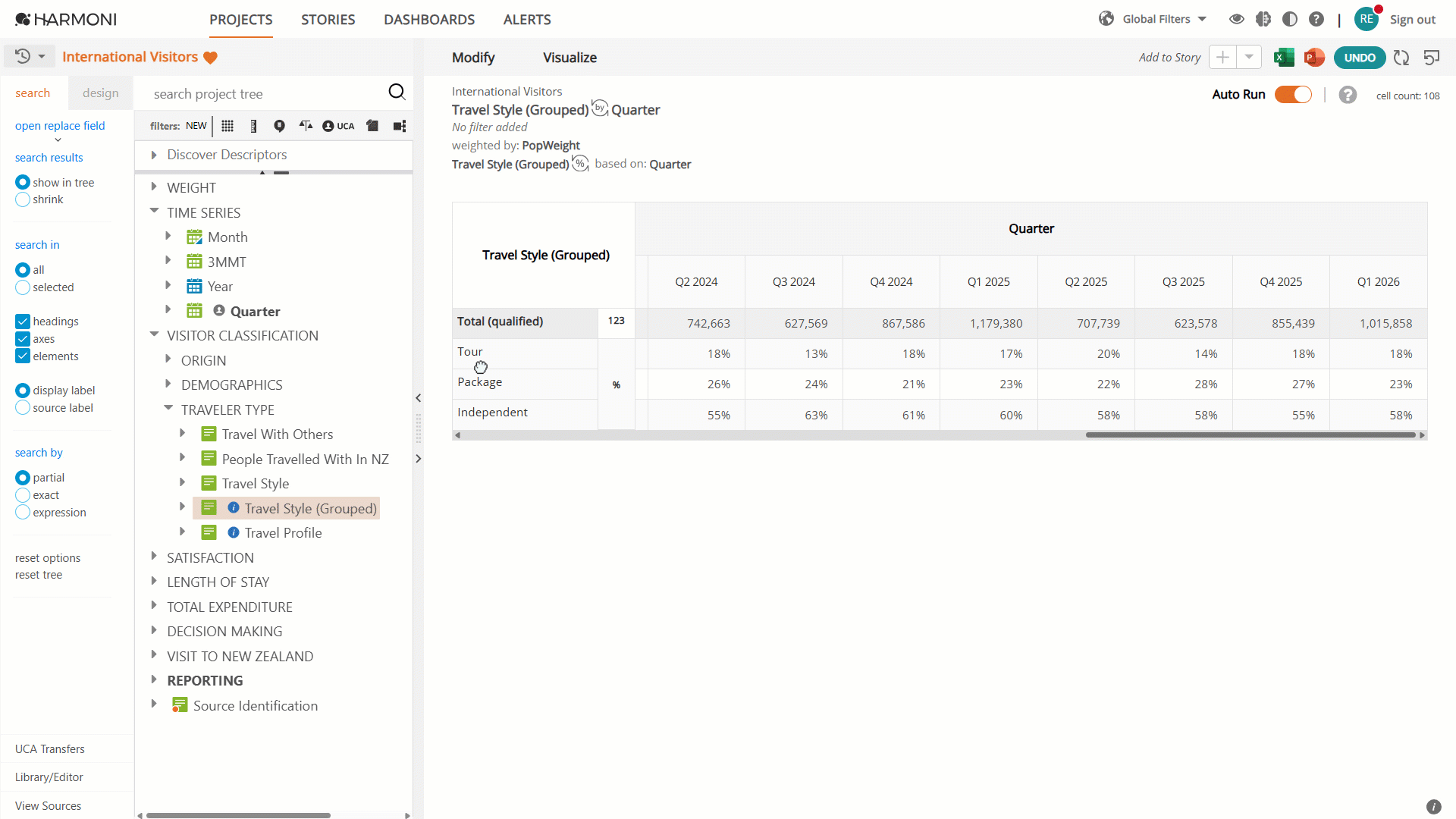Select 'selected' under search in

[x=23, y=287]
